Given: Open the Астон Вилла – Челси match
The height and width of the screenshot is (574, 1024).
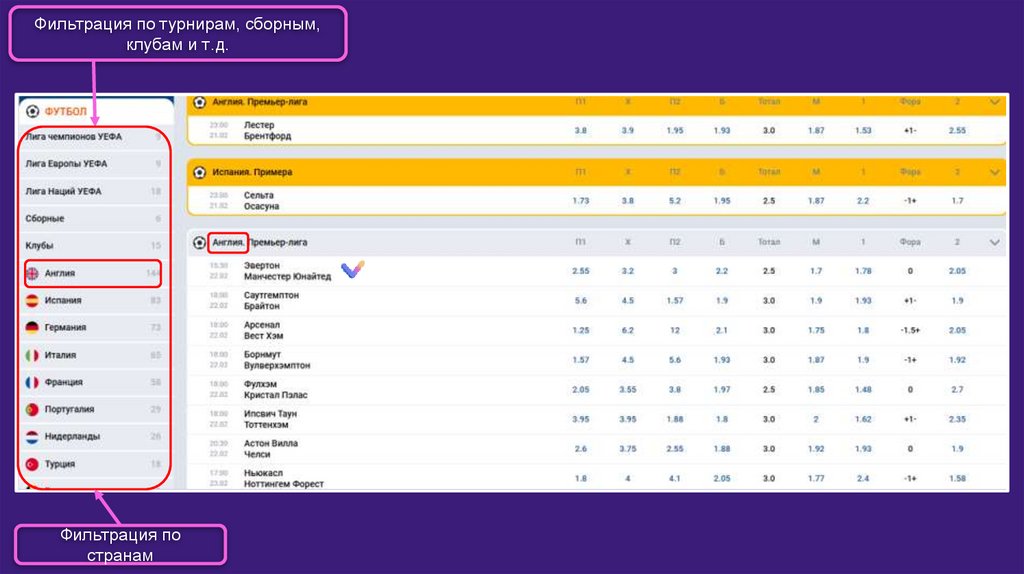Looking at the screenshot, I should (270, 449).
